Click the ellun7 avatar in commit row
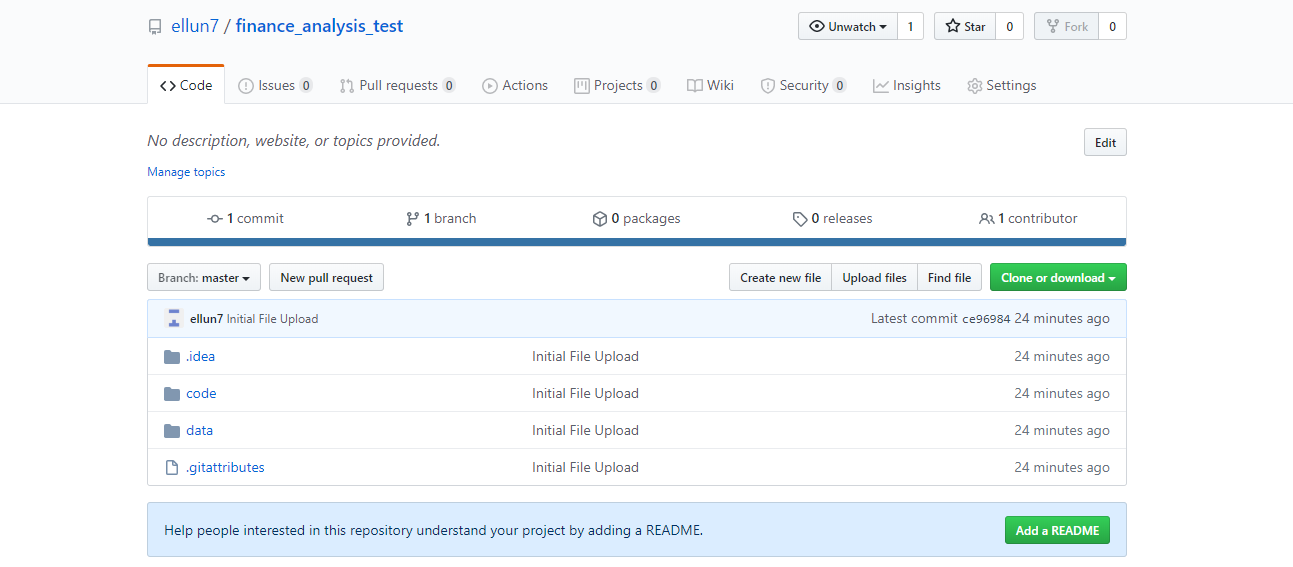The width and height of the screenshot is (1293, 567). (x=174, y=319)
